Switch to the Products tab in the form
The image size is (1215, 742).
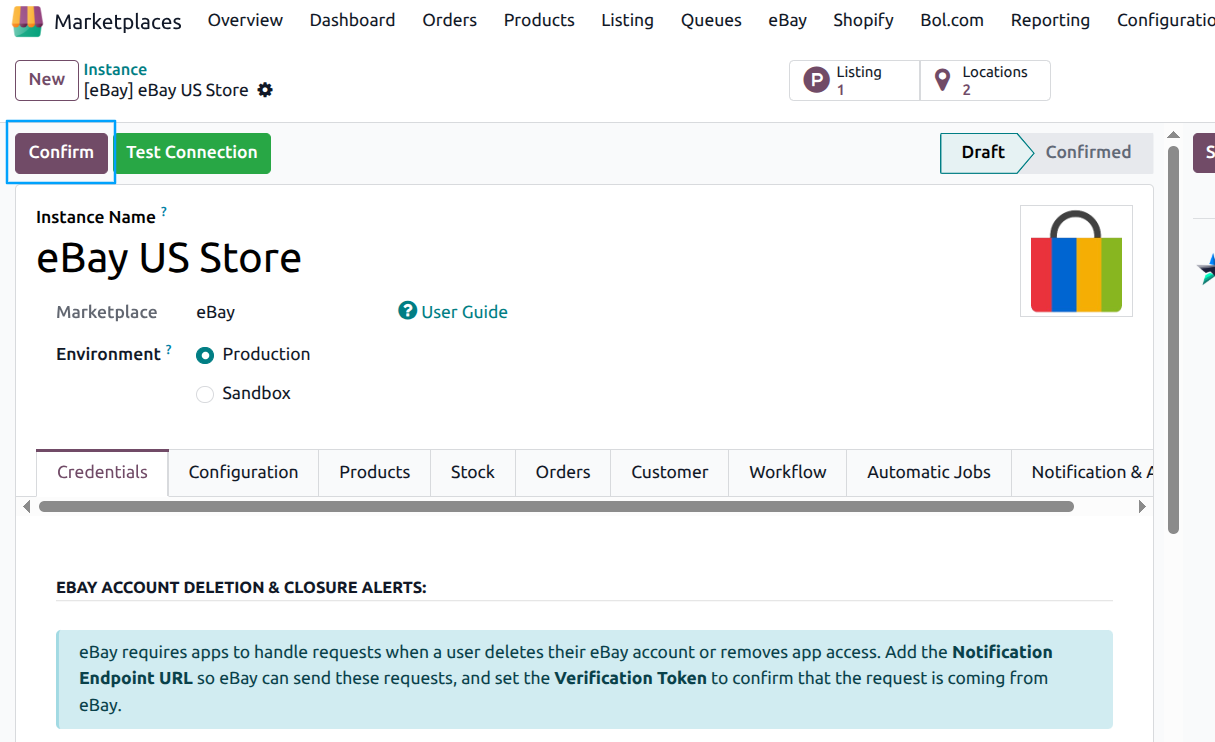(374, 472)
